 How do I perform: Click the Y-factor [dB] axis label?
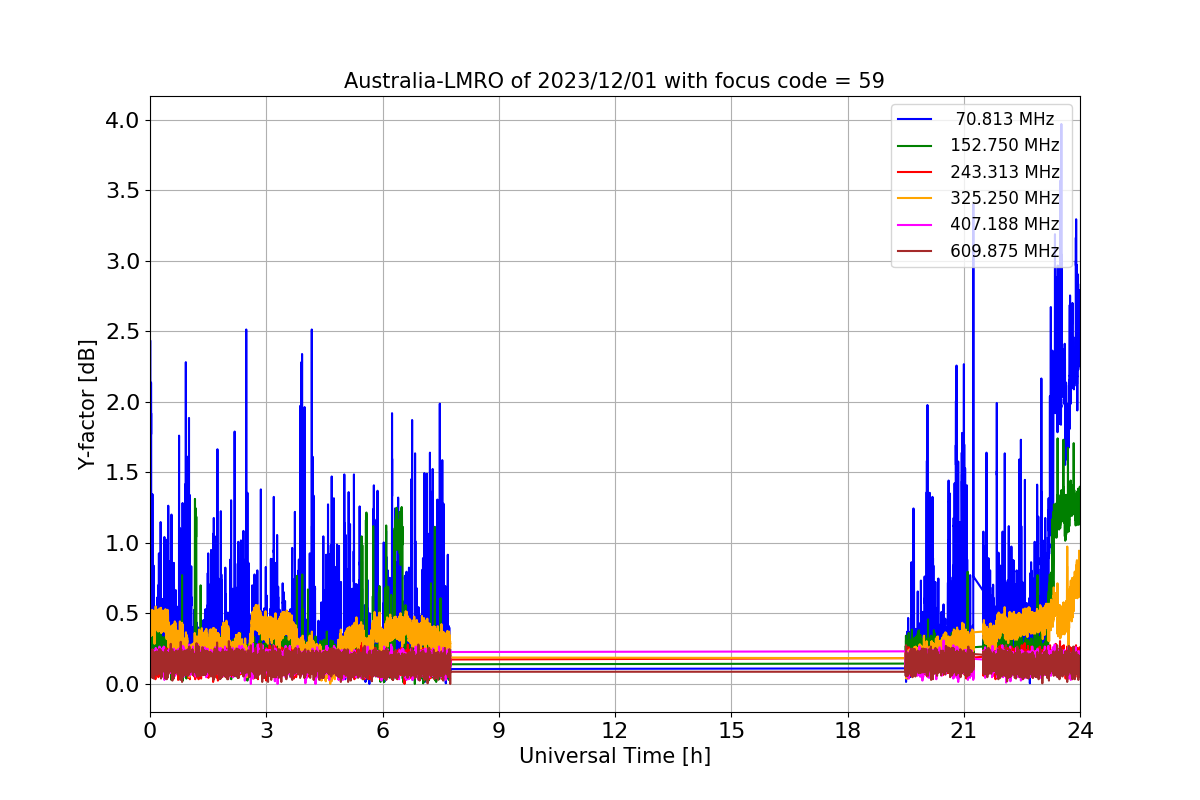(88, 405)
